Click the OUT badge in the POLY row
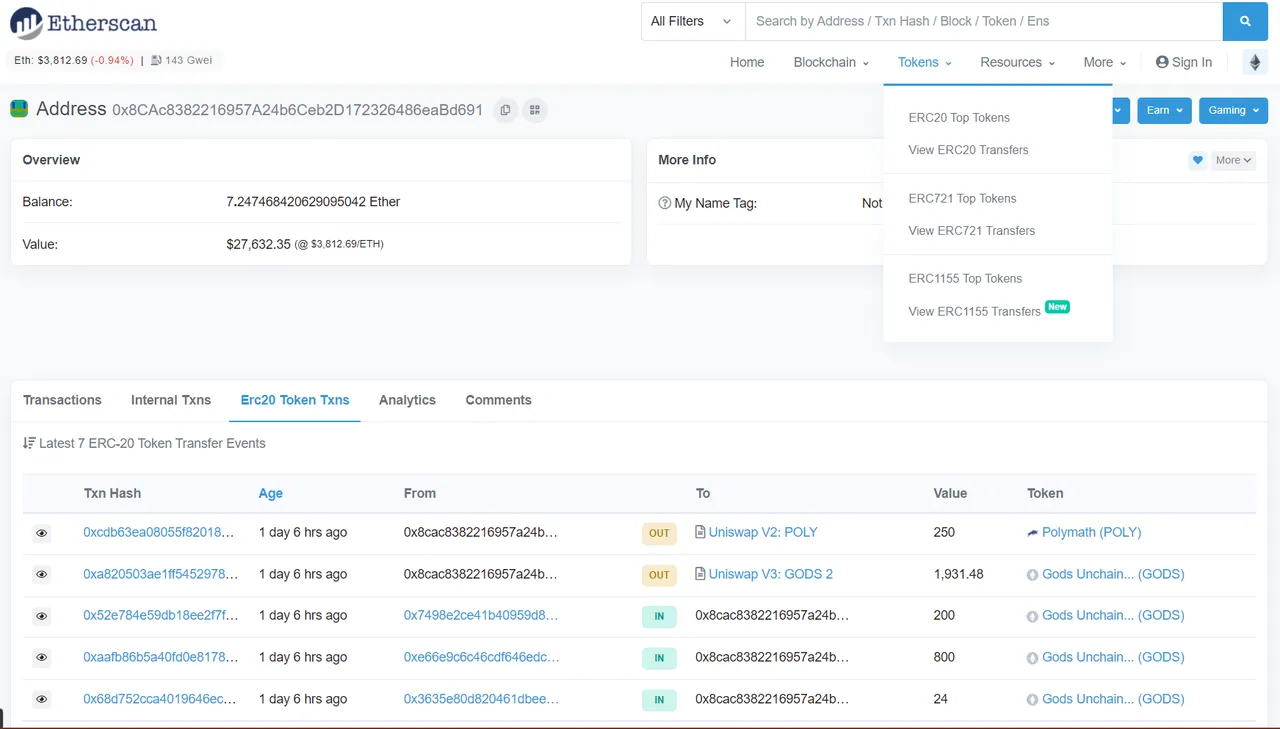 click(x=659, y=533)
